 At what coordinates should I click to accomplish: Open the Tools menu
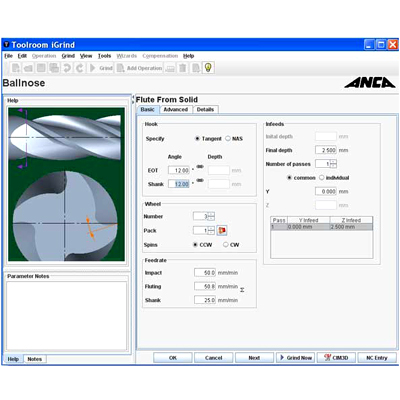(x=104, y=56)
